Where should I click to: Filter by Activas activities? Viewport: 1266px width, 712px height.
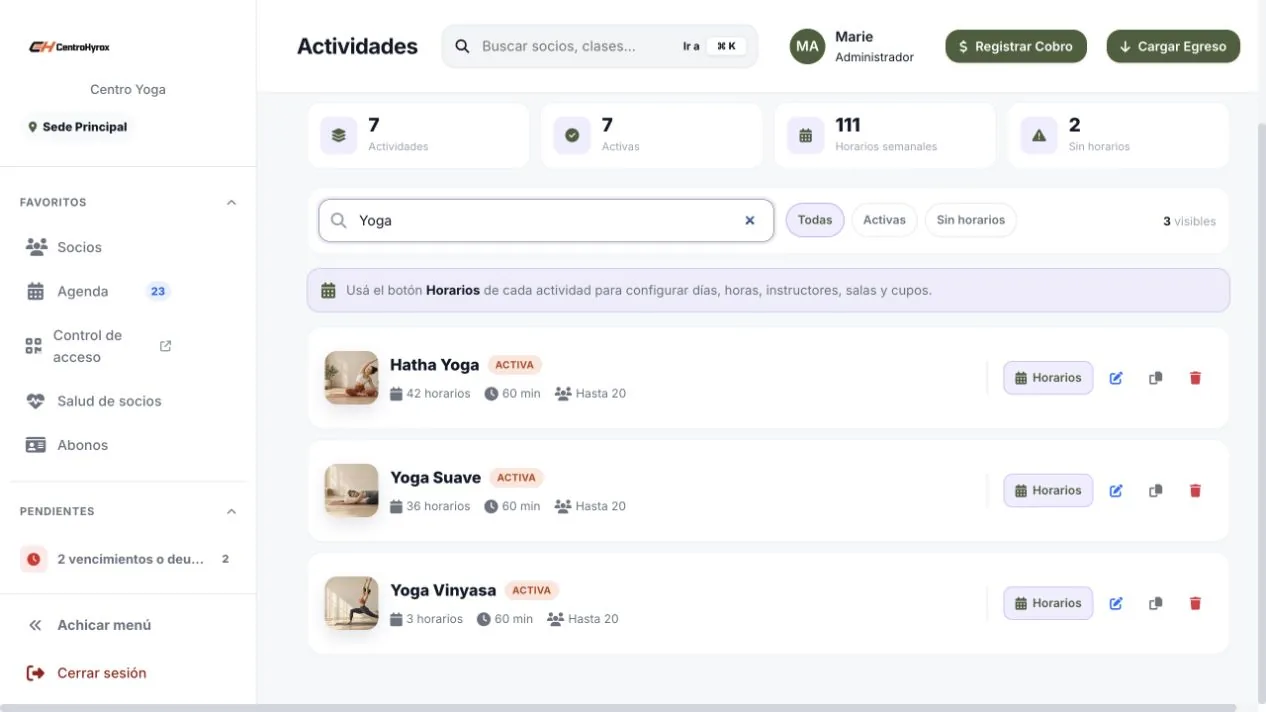[x=884, y=220]
